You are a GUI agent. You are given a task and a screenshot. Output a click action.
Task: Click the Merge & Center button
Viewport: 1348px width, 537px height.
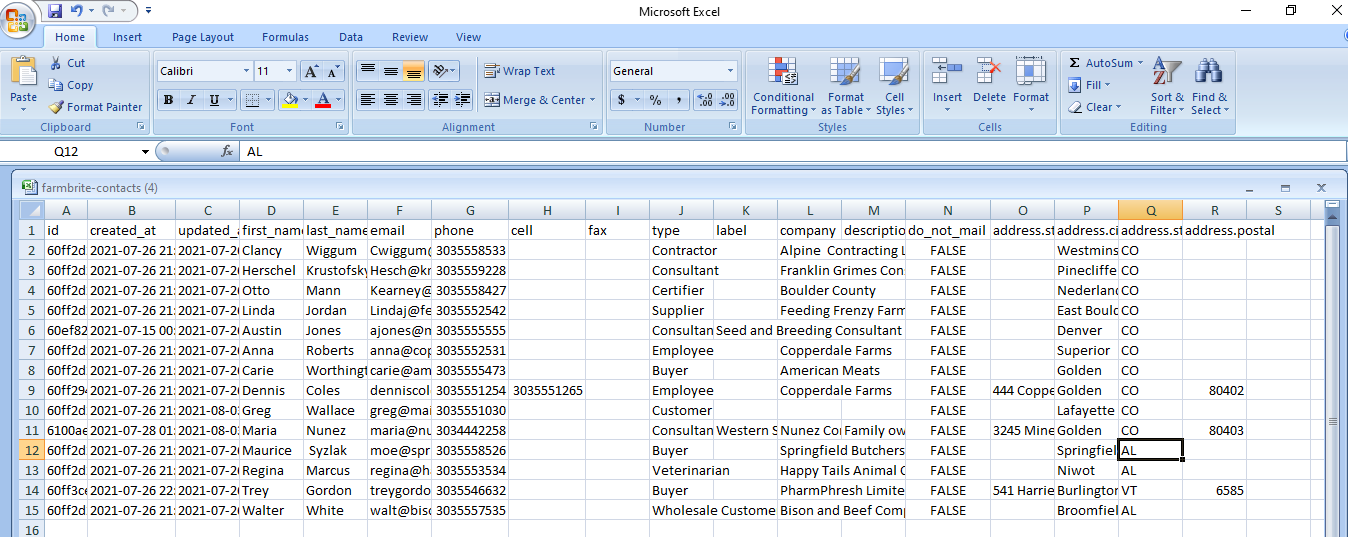click(535, 100)
